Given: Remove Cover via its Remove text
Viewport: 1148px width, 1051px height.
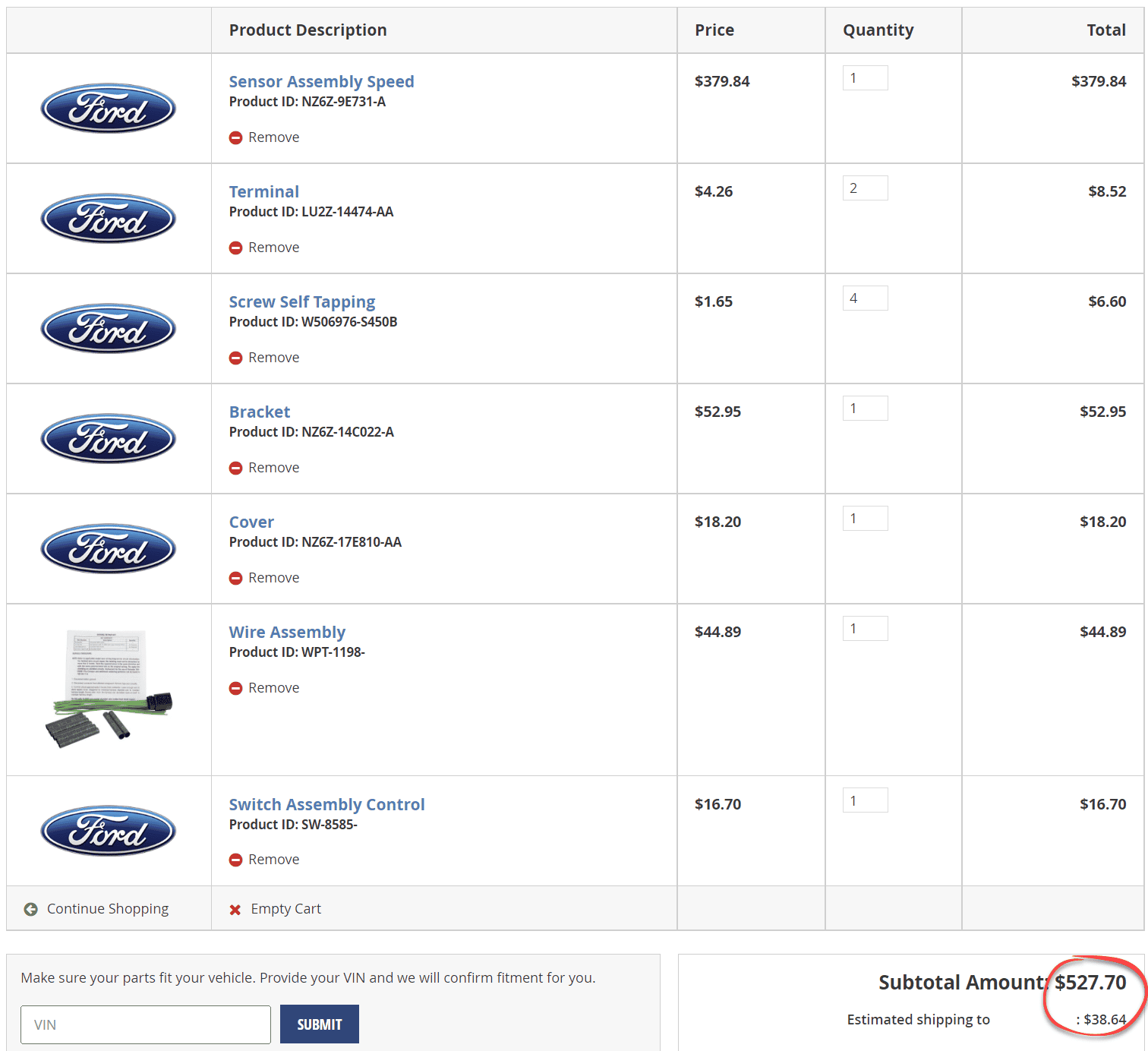Looking at the screenshot, I should tap(273, 578).
